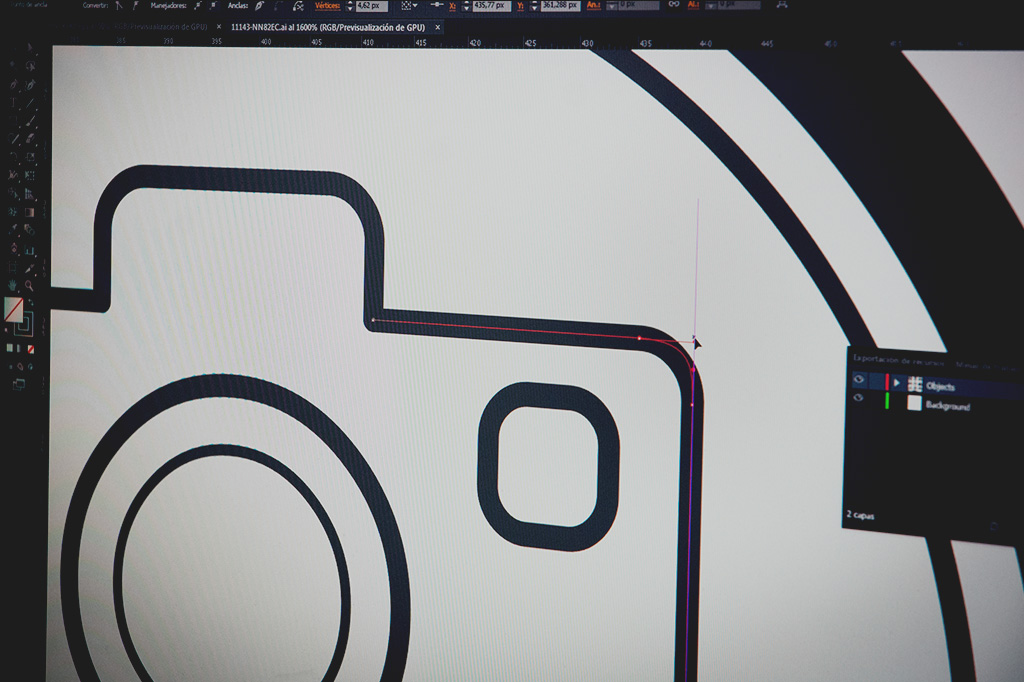The width and height of the screenshot is (1024, 682).
Task: Select the Slice tool
Action: pos(31,267)
